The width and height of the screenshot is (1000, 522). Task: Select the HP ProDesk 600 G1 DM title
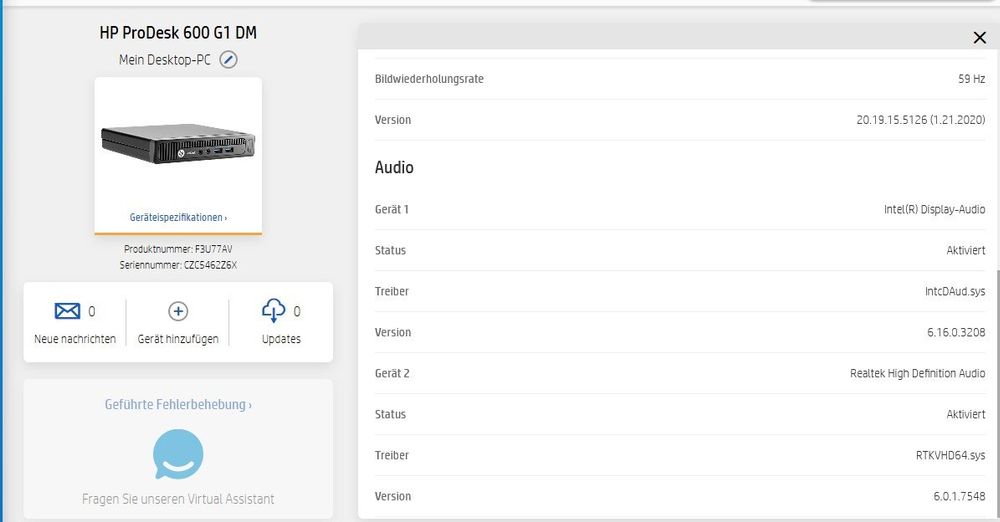tap(178, 33)
